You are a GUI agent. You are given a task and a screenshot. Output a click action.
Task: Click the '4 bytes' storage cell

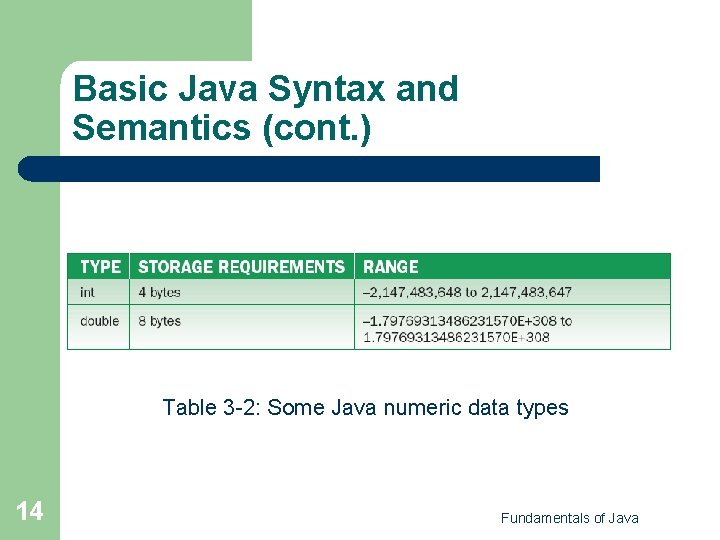click(x=242, y=292)
